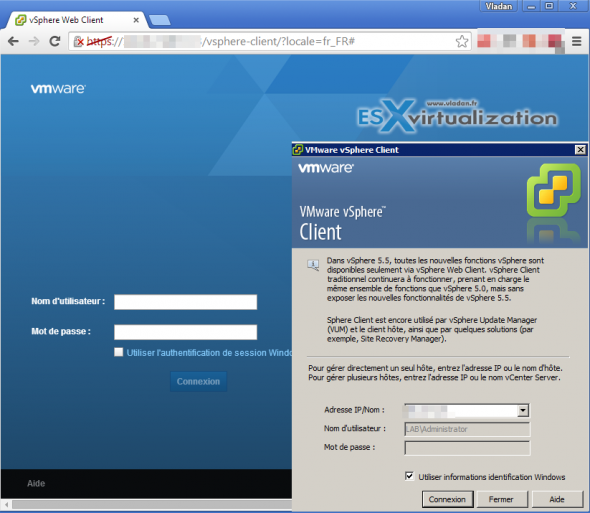The image size is (590, 513).
Task: Click the green vSphere logo in the dialog banner
Action: (554, 190)
